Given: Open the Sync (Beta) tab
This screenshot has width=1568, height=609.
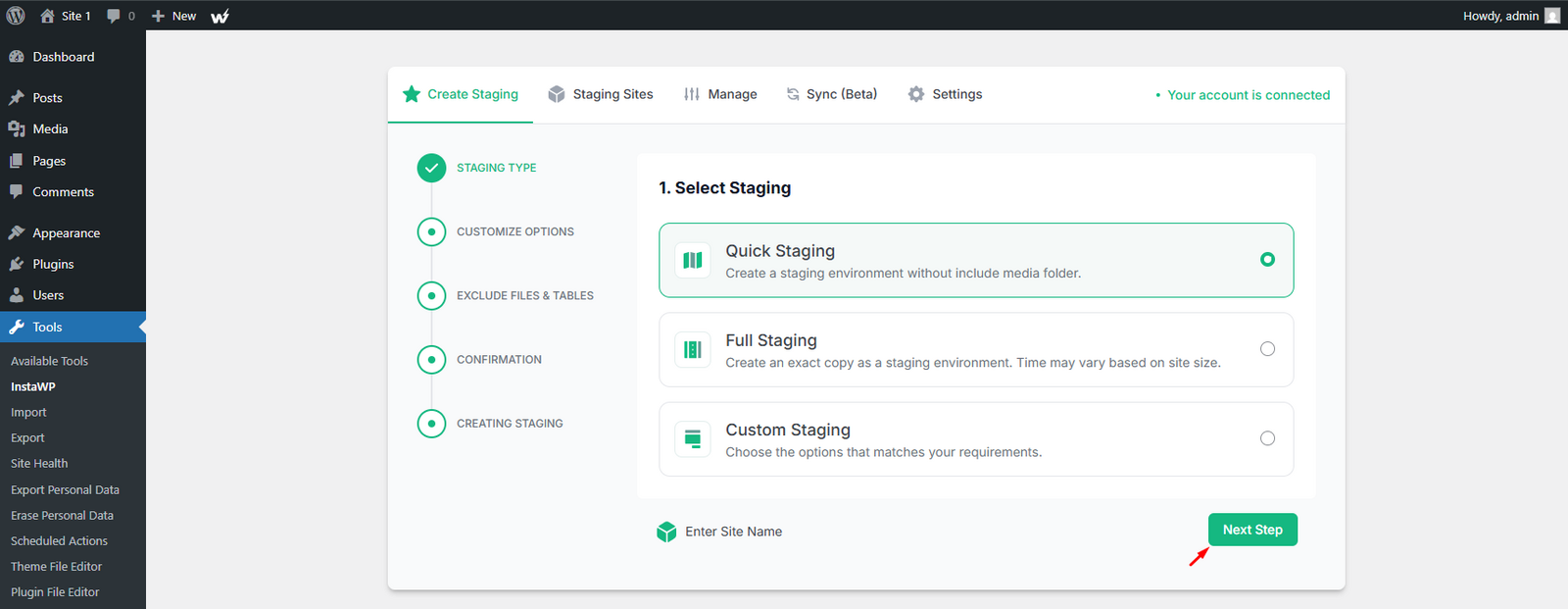Looking at the screenshot, I should pos(832,94).
